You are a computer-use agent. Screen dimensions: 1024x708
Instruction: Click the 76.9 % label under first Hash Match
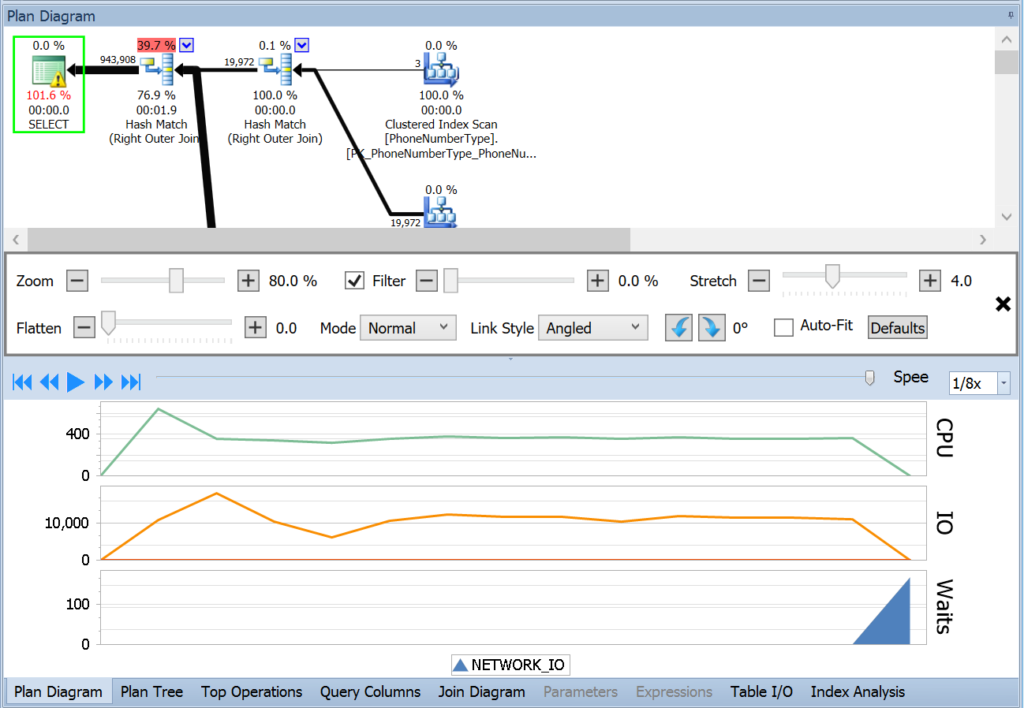[156, 95]
